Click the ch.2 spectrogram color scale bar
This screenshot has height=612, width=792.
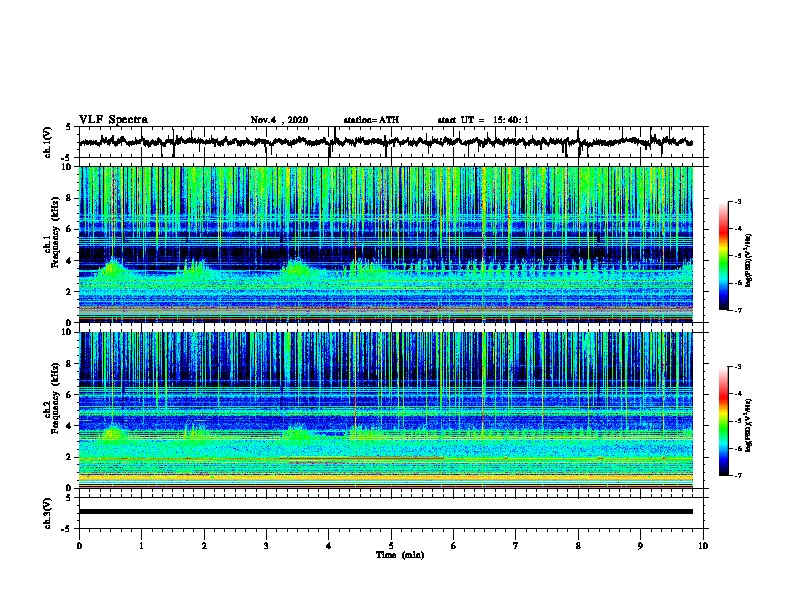[x=723, y=421]
